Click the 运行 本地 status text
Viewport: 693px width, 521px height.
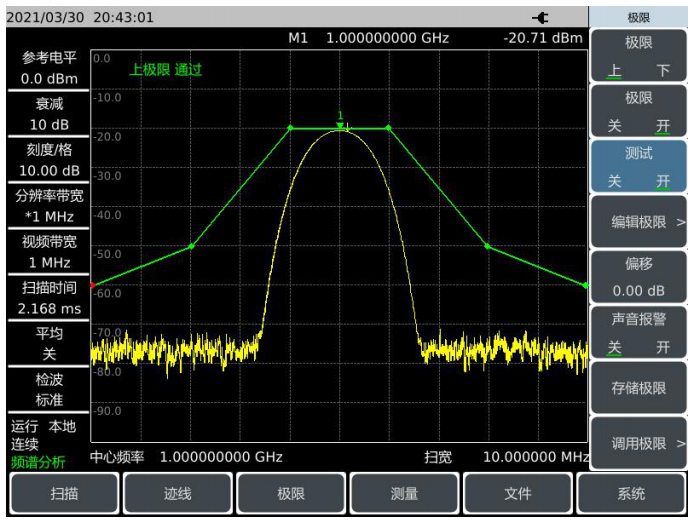point(43,426)
